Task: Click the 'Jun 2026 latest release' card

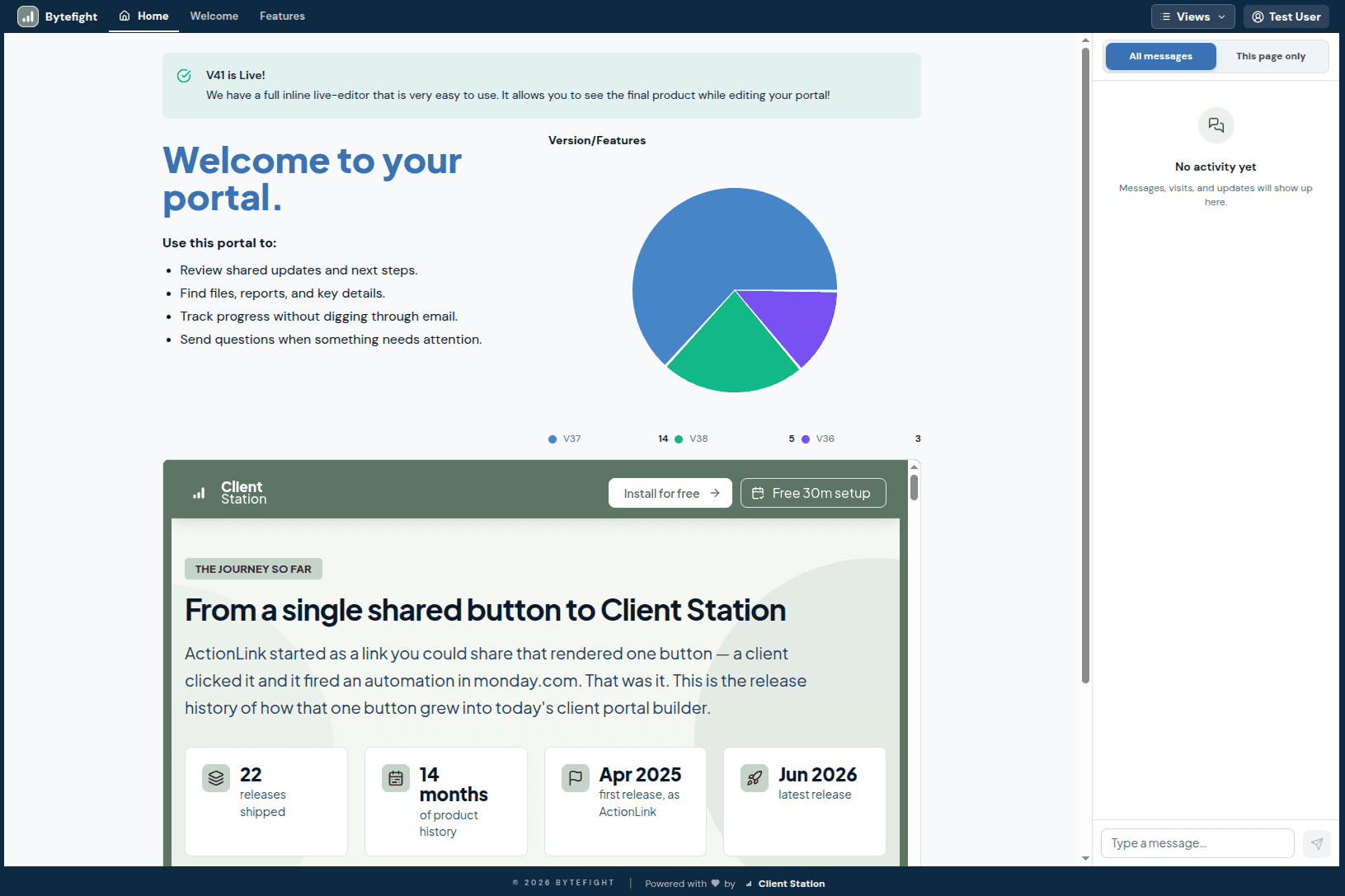Action: 805,801
